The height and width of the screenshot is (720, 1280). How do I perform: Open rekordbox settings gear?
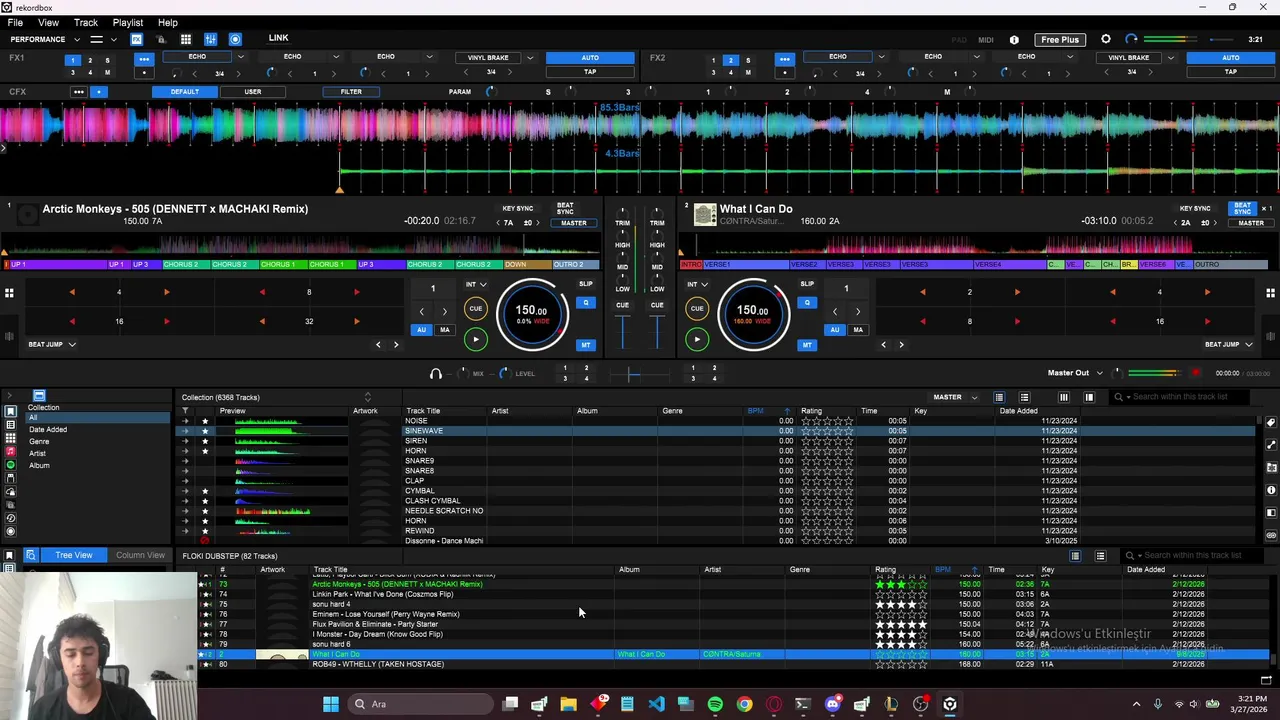1106,39
